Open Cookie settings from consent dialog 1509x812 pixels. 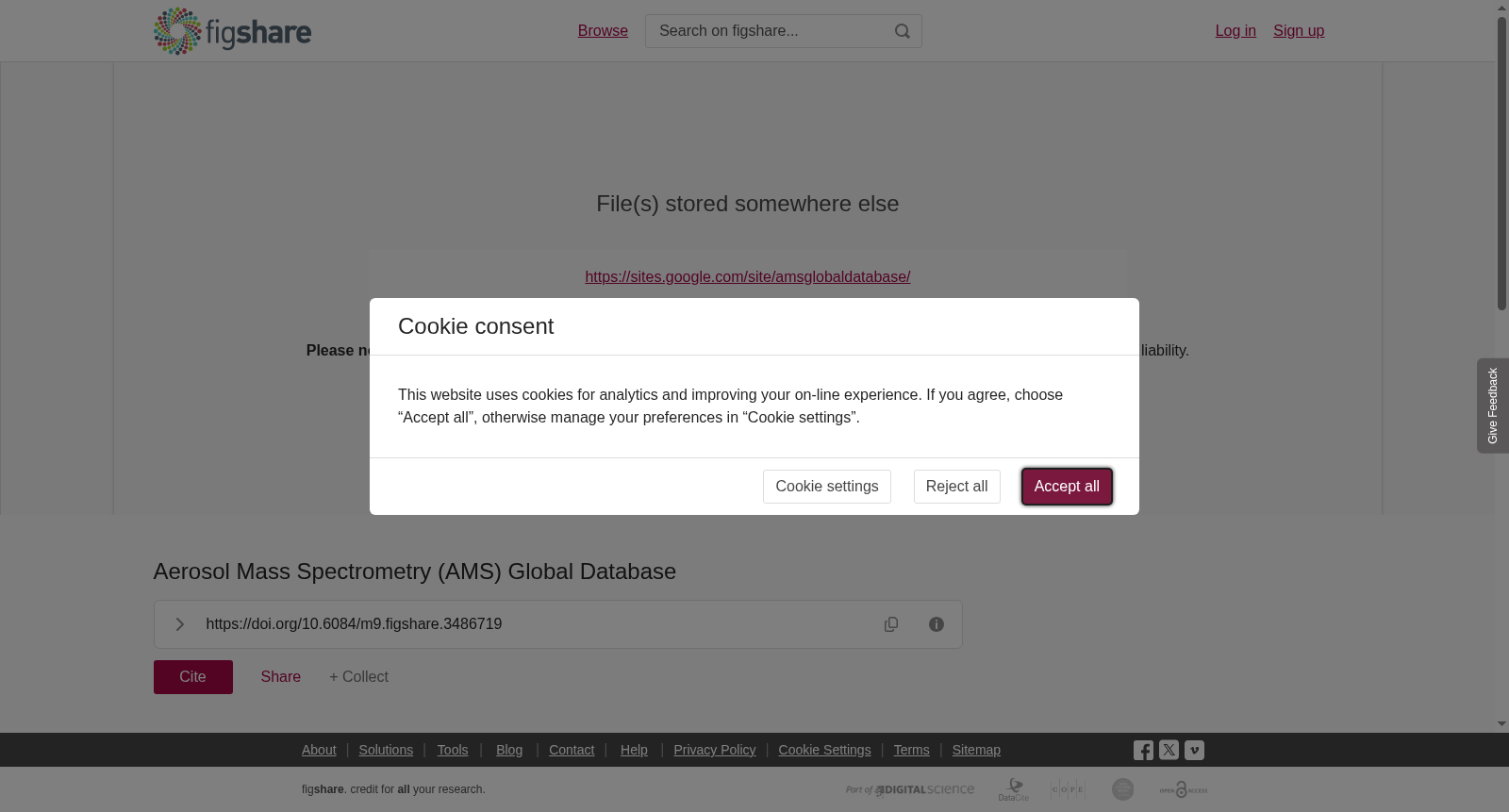(x=827, y=487)
